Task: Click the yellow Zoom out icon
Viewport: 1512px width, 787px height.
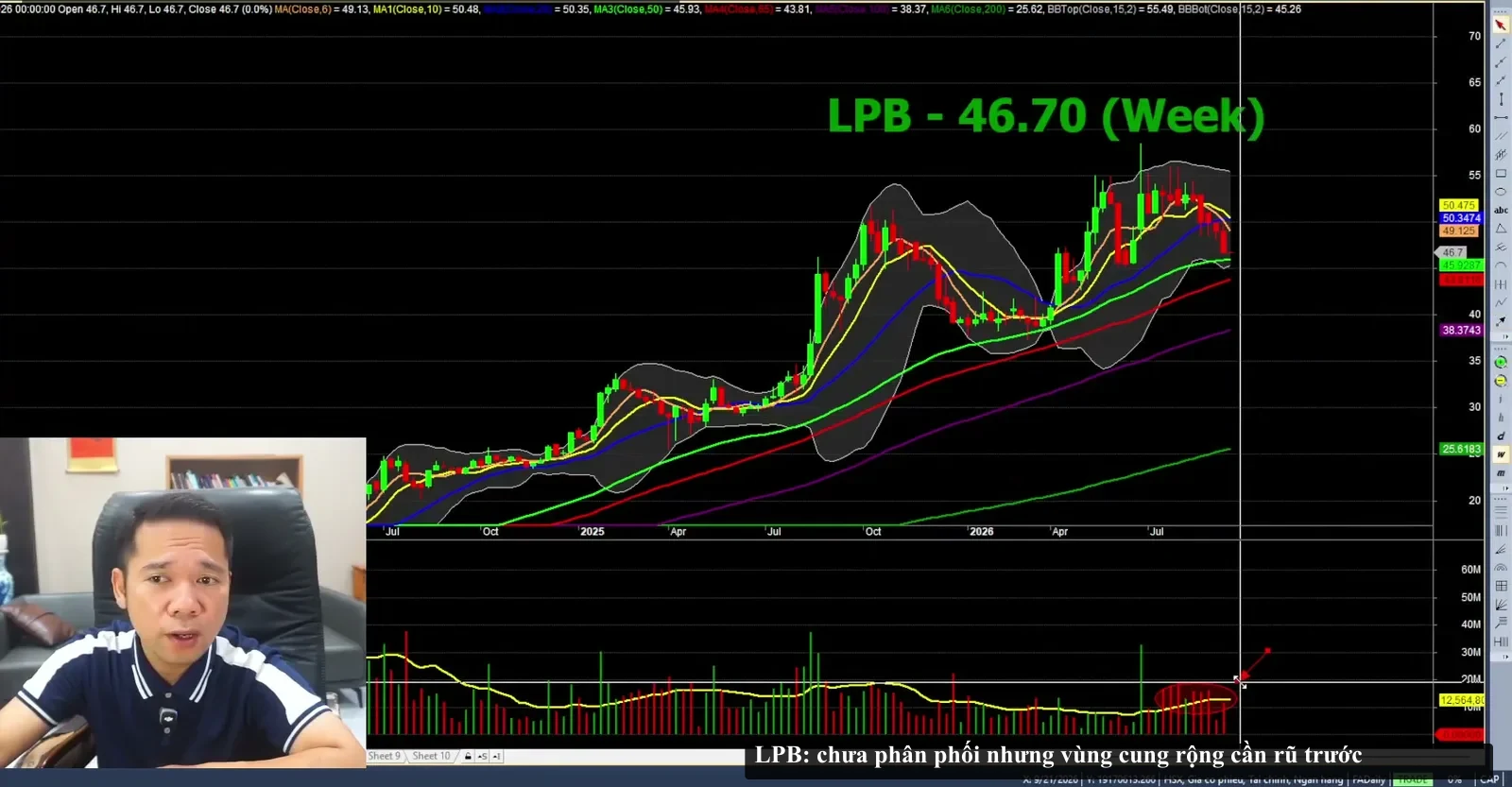Action: point(1501,381)
